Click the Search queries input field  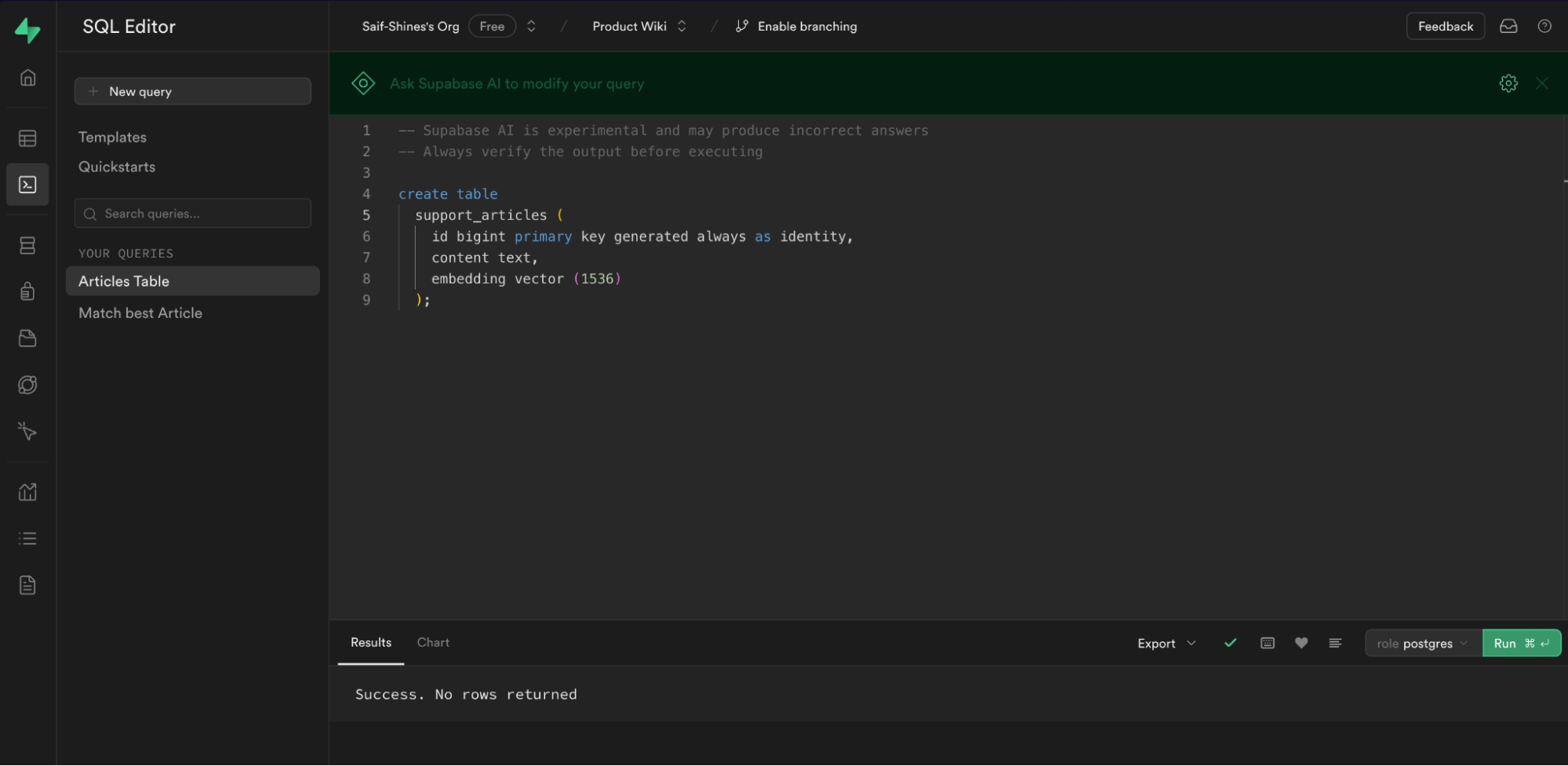192,213
